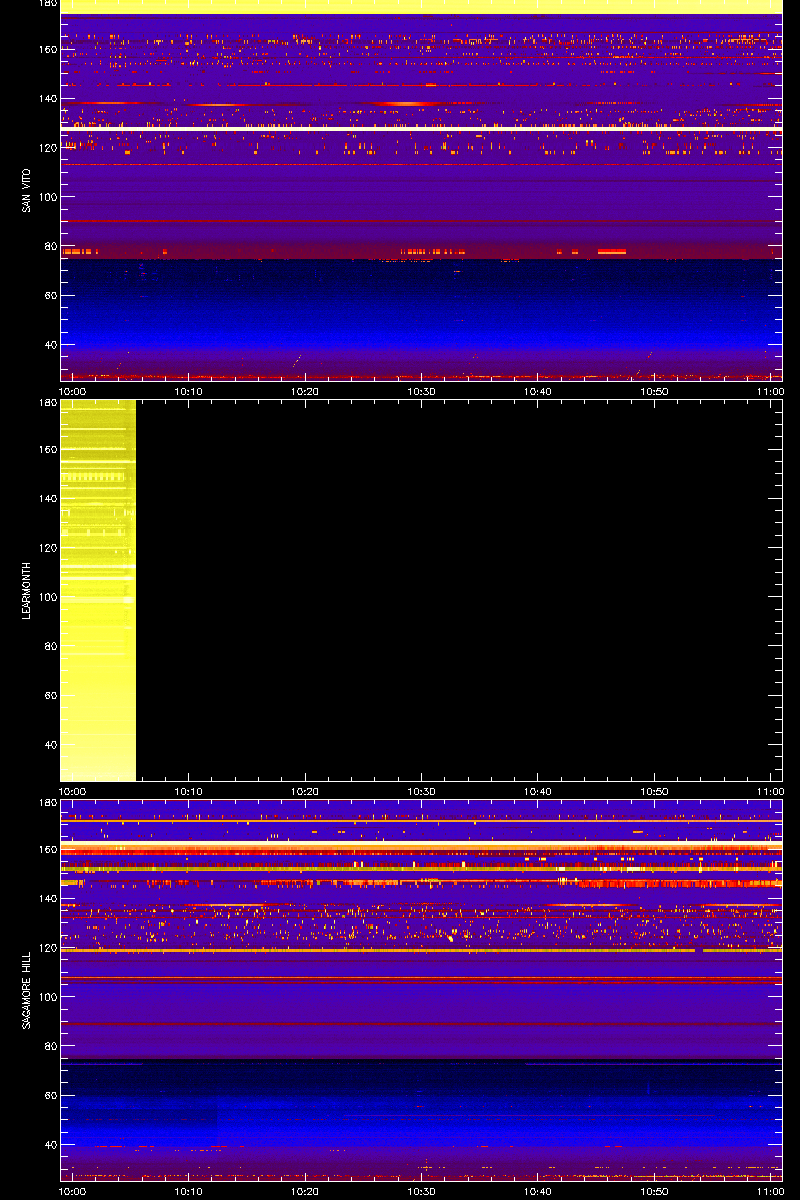Screen dimensions: 800x1200
Task: Click the SAGAMORE HILL station label
Action: click(x=26, y=990)
